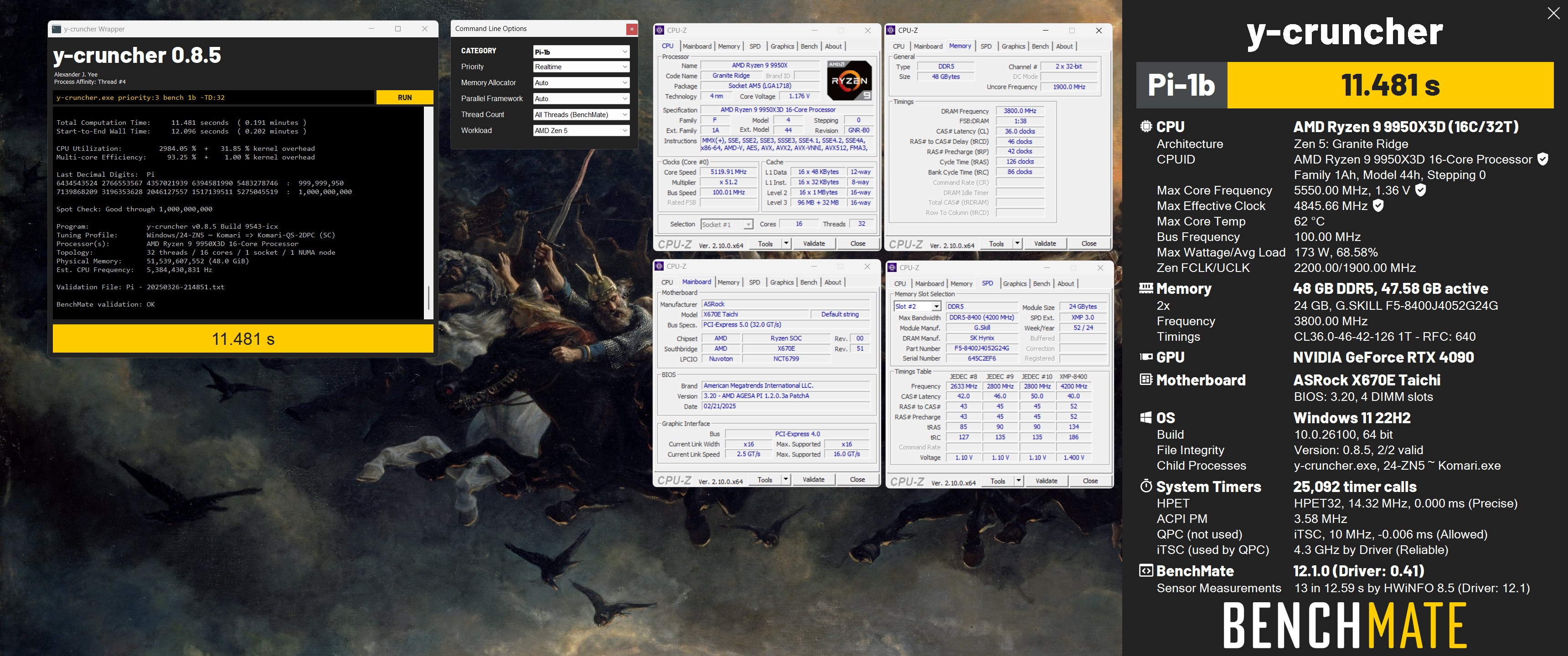
Task: Switch to Memory tab in top-left CPU-Z
Action: (728, 46)
